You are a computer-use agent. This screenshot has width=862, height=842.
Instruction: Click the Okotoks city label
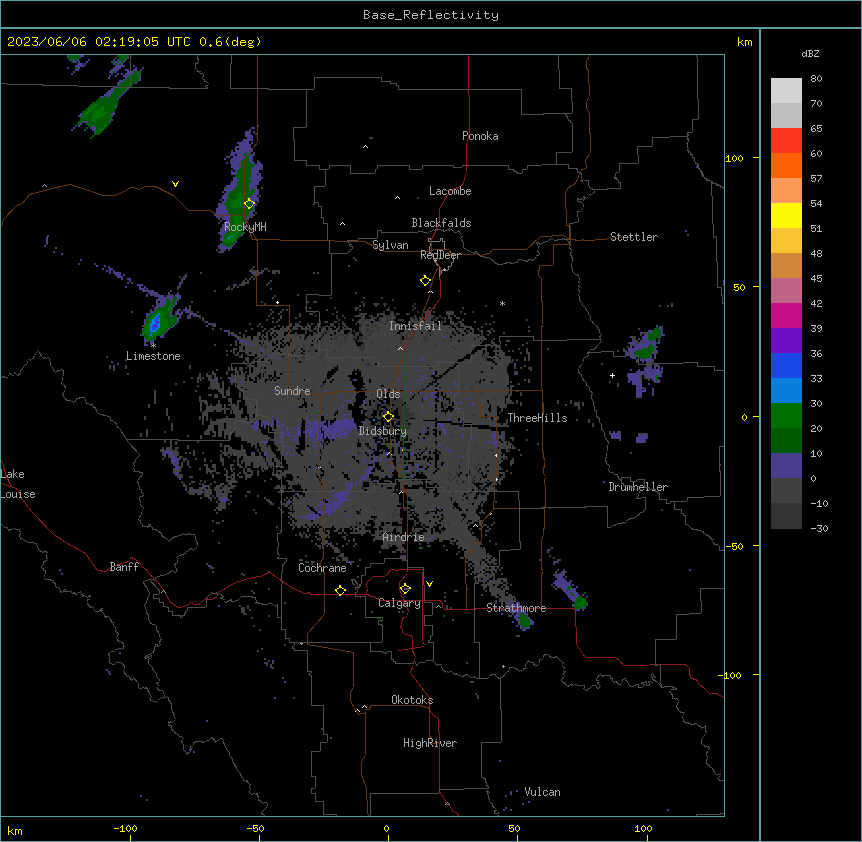pos(412,700)
